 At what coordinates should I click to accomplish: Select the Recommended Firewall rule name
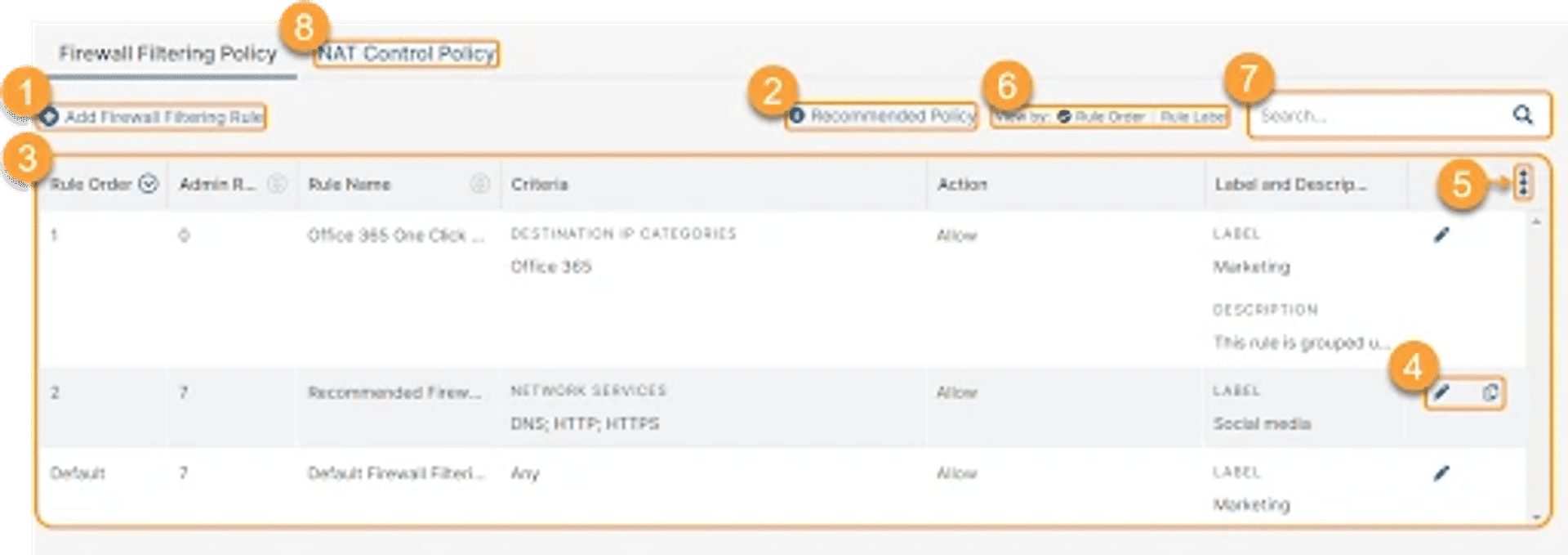394,392
